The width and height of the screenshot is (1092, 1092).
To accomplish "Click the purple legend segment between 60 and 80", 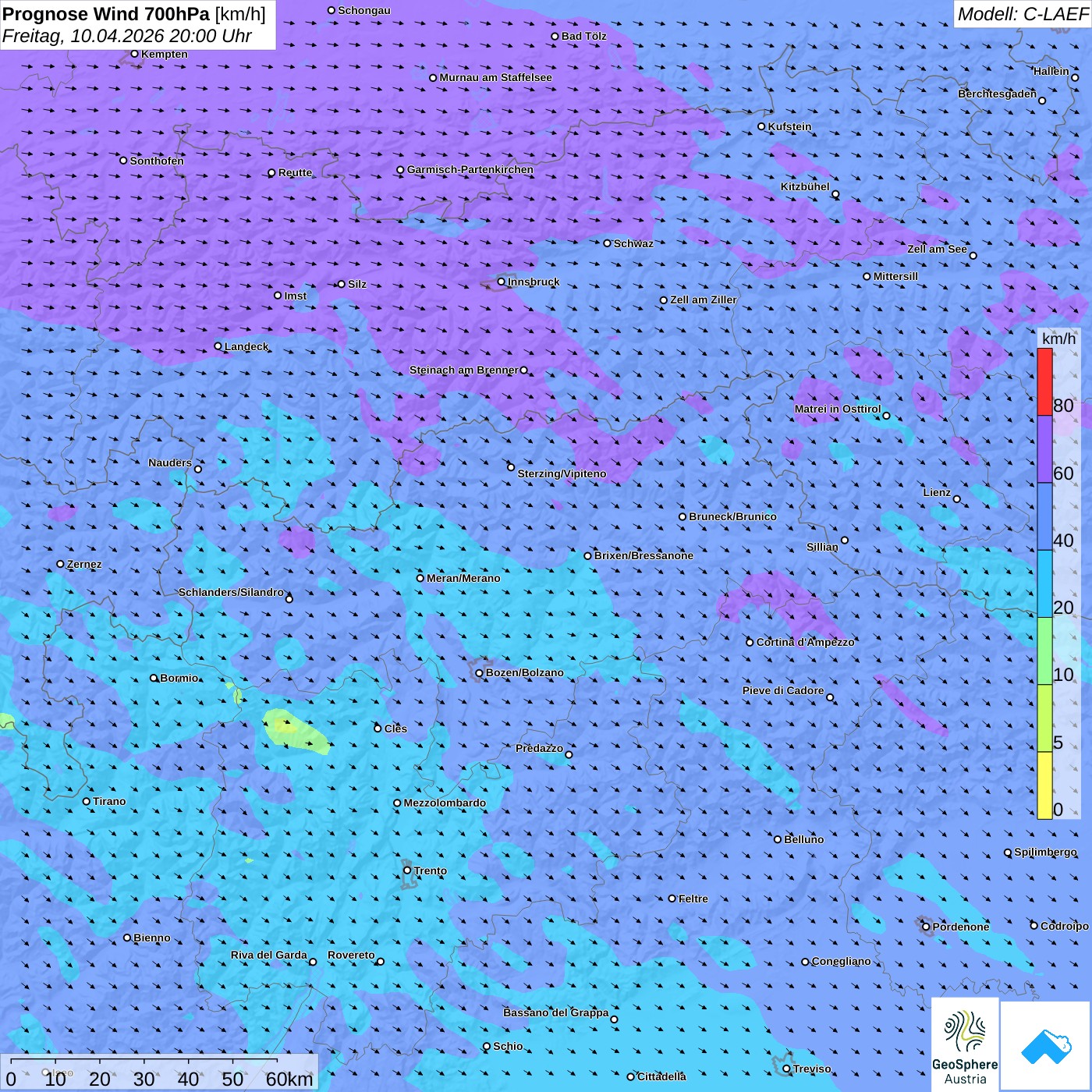I will click(1044, 449).
